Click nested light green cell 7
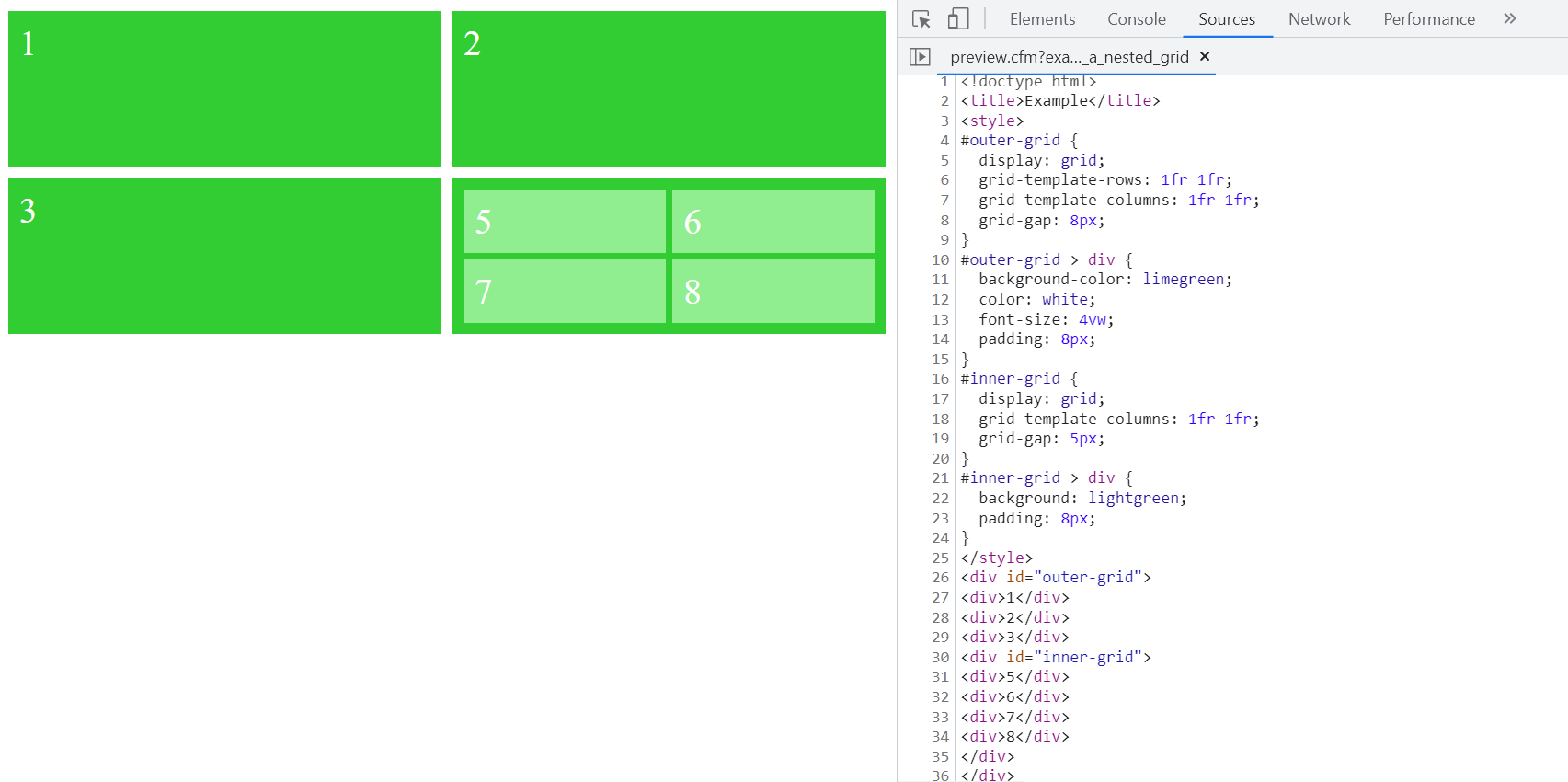The height and width of the screenshot is (782, 1568). 564,291
